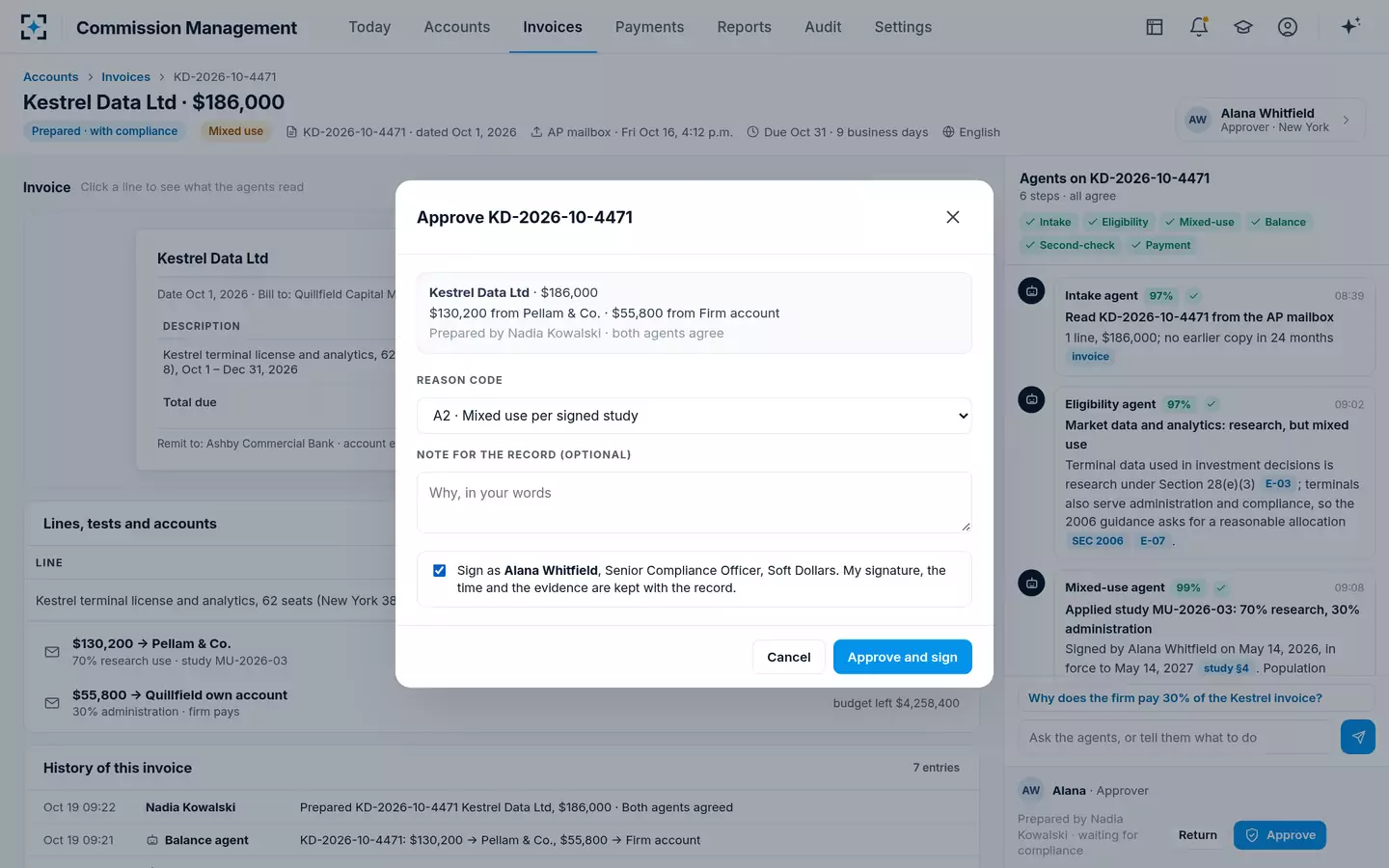Send the message to the agents

coord(1358,737)
